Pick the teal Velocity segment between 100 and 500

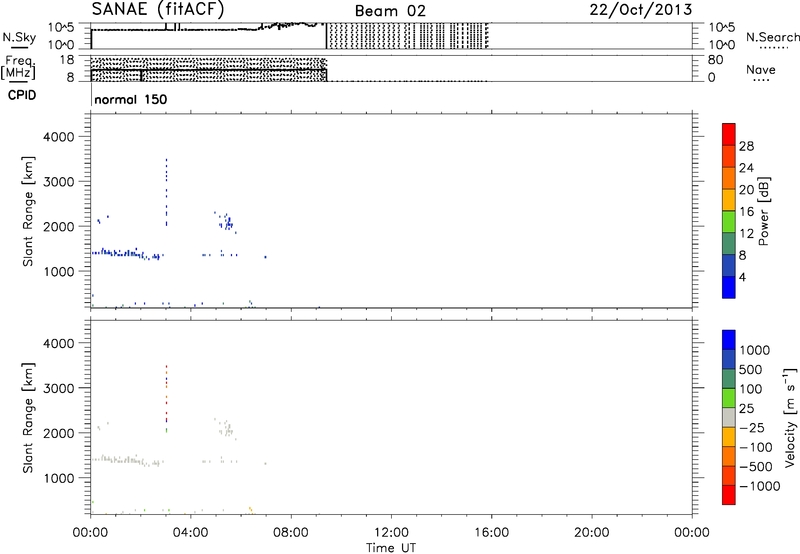pos(729,379)
